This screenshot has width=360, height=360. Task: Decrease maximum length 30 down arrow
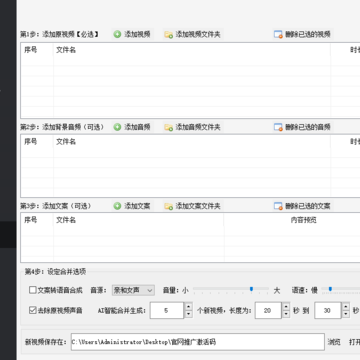(346, 314)
